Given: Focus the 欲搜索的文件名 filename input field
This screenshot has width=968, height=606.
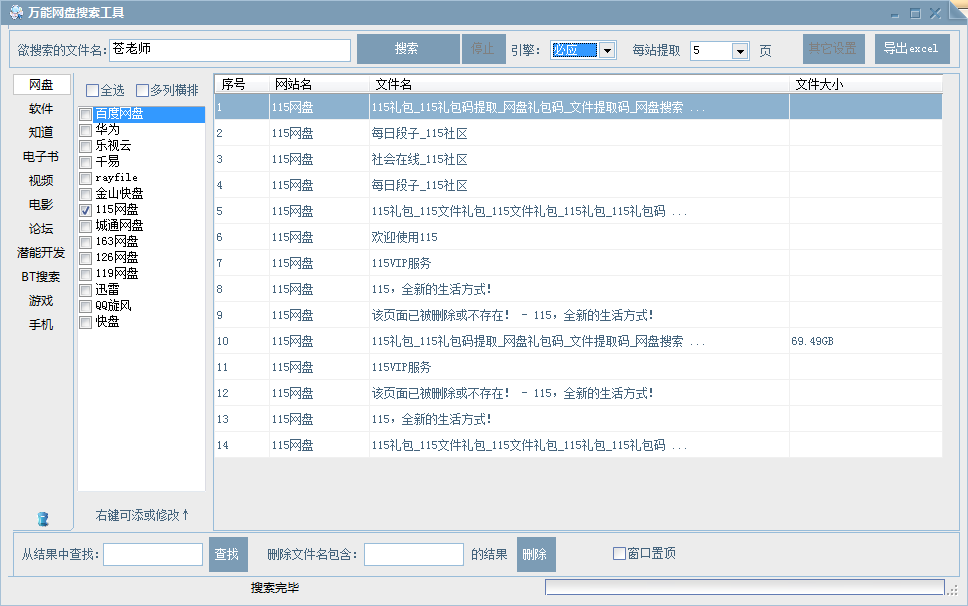Looking at the screenshot, I should click(x=230, y=50).
